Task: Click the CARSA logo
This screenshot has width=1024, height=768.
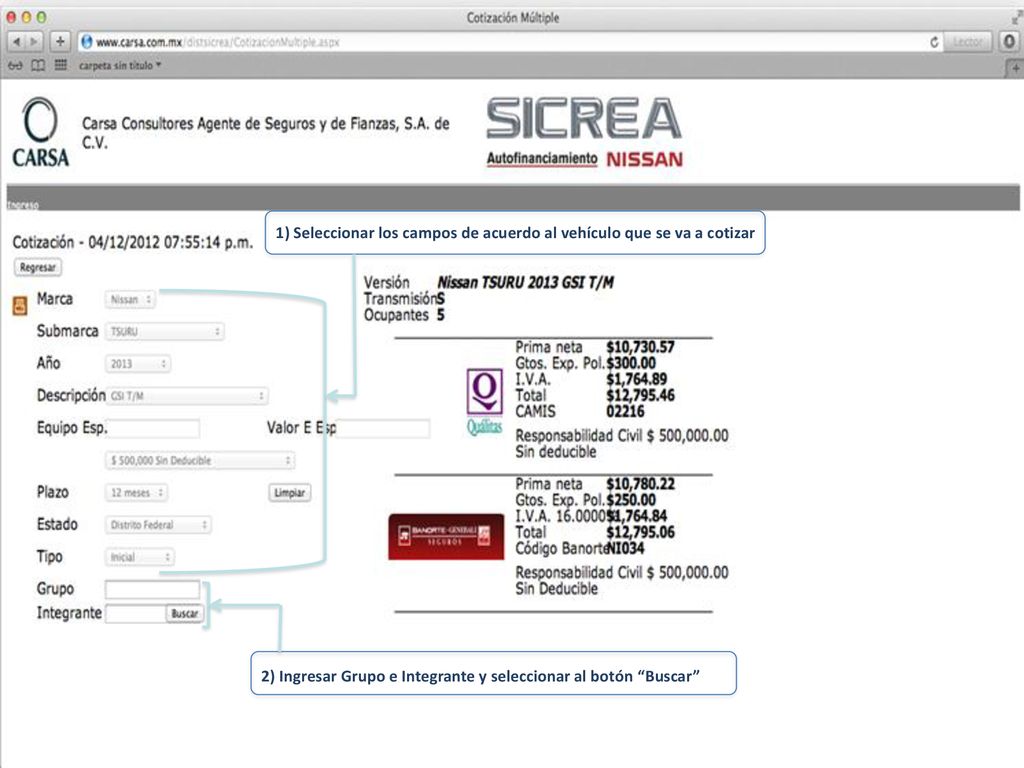Action: tap(40, 133)
